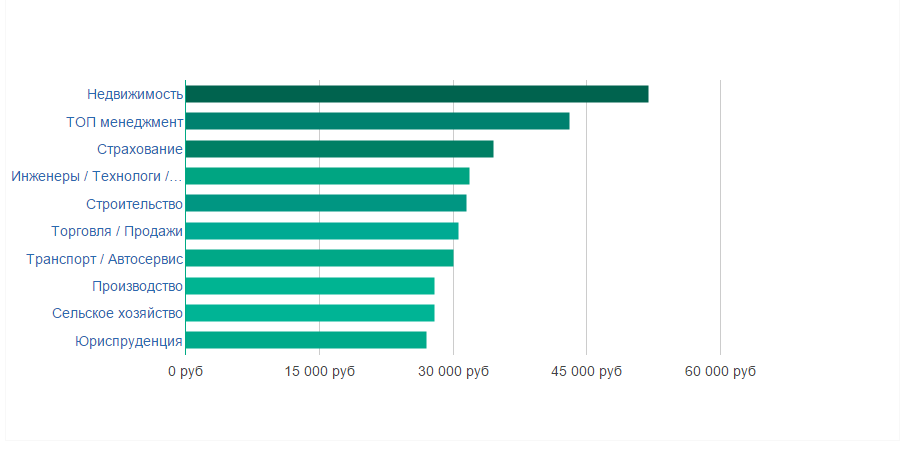The height and width of the screenshot is (474, 908).
Task: Select the Инженеры / Технологи bar
Action: [x=327, y=176]
